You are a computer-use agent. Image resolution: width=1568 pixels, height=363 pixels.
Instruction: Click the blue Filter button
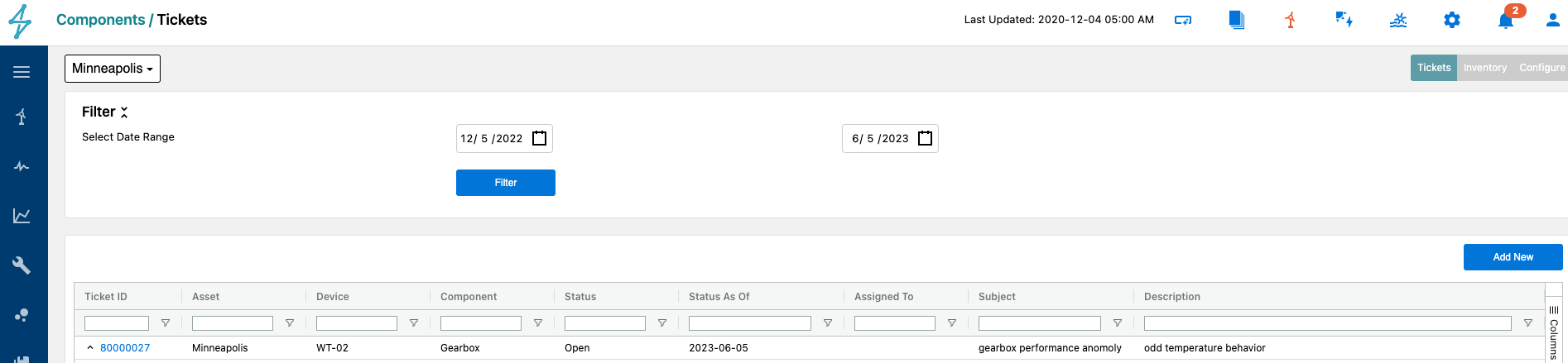(505, 183)
